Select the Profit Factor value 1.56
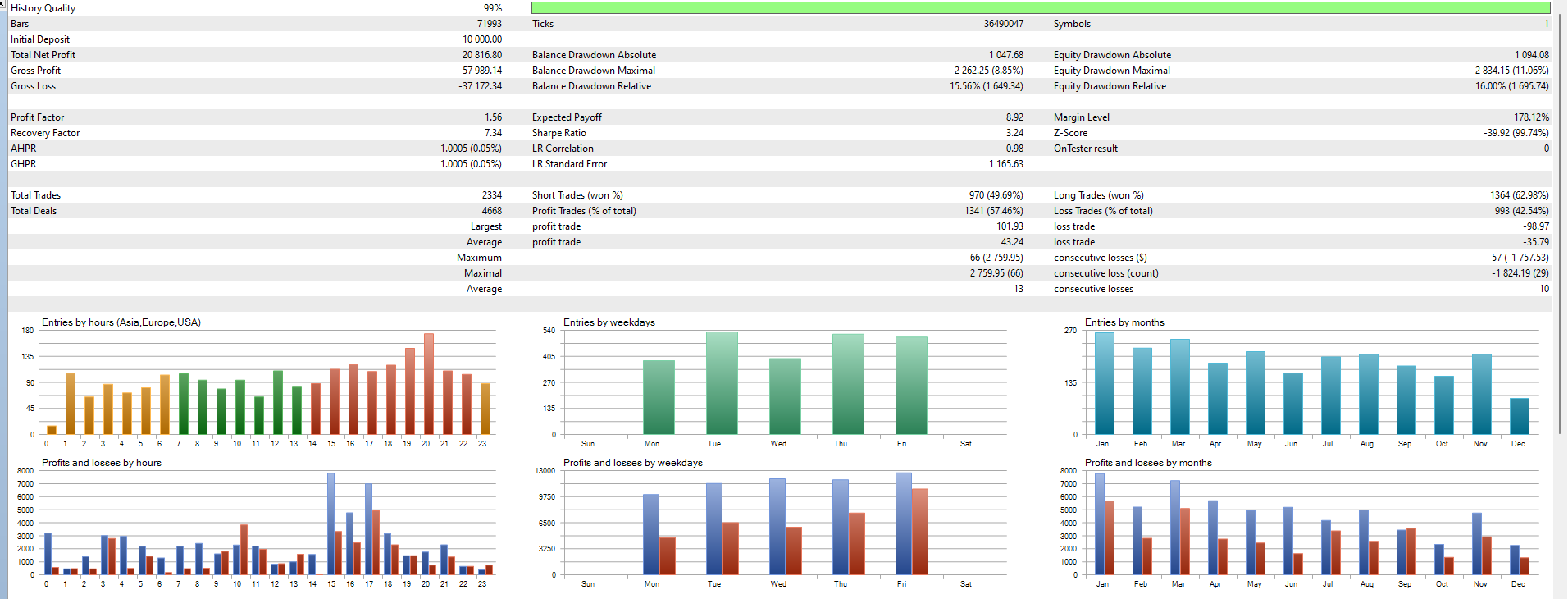Image resolution: width=1568 pixels, height=599 pixels. tap(493, 117)
